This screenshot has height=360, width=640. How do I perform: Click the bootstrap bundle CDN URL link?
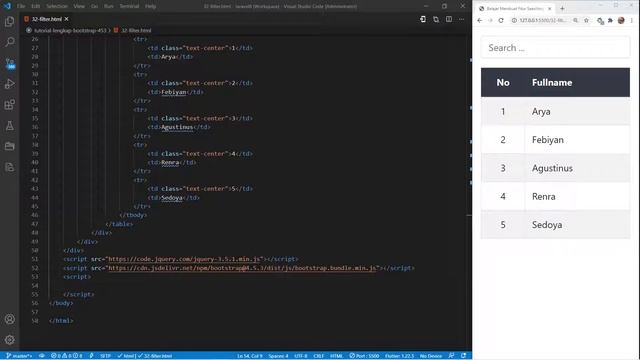[242, 268]
